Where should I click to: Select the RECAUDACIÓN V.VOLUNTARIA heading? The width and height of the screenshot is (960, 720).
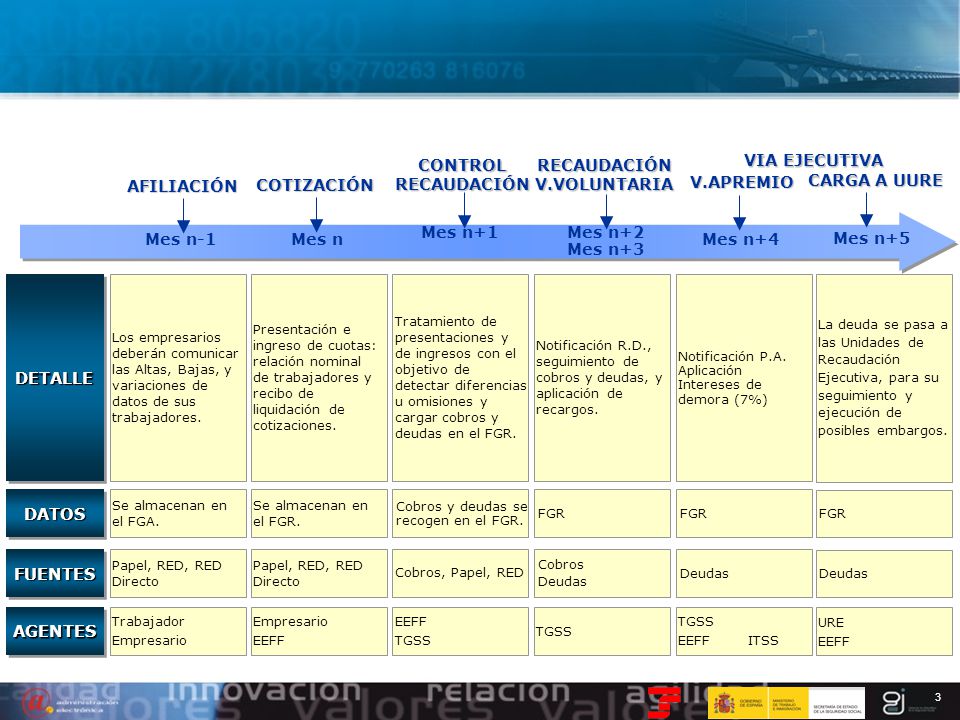click(x=604, y=174)
